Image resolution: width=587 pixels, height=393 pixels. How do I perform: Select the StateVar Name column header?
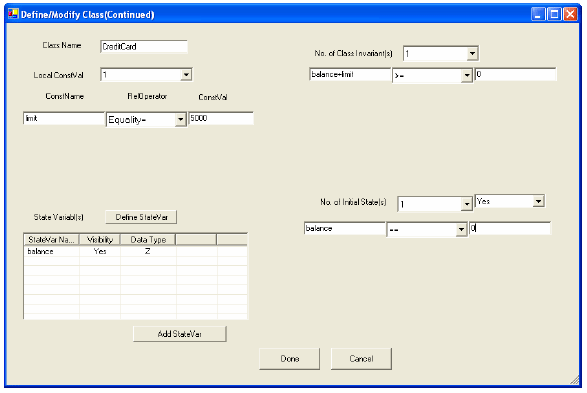click(52, 240)
